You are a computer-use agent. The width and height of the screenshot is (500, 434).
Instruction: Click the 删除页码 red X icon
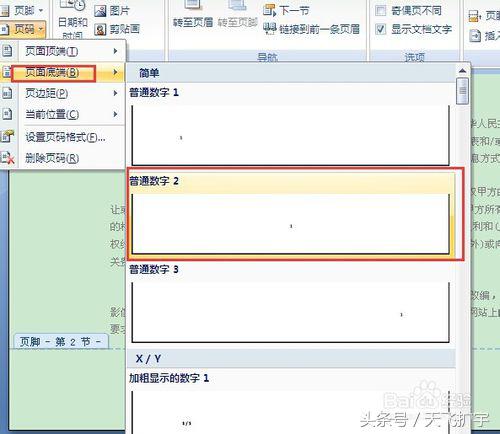pyautogui.click(x=7, y=158)
